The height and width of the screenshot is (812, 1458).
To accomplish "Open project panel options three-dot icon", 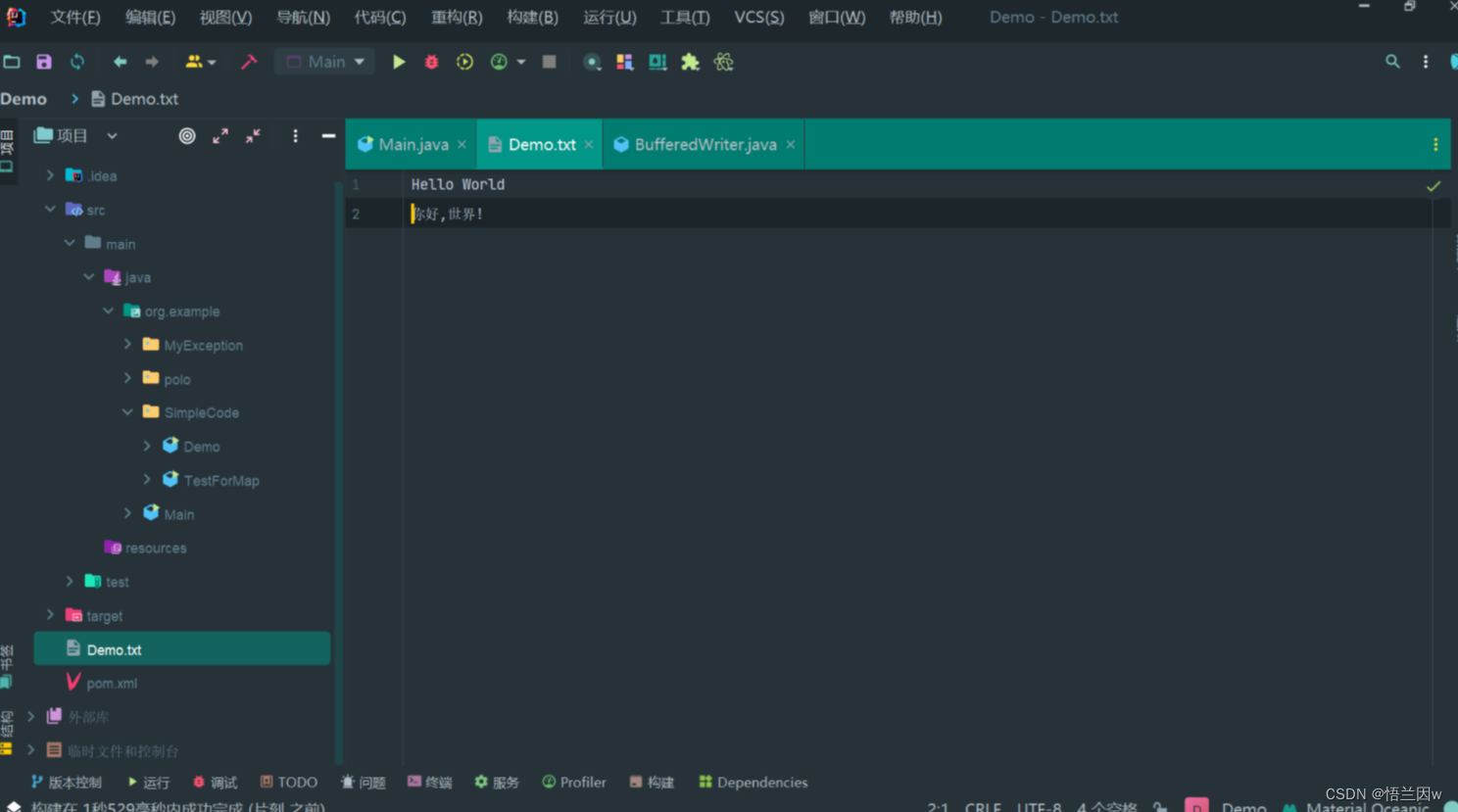I will [x=295, y=136].
